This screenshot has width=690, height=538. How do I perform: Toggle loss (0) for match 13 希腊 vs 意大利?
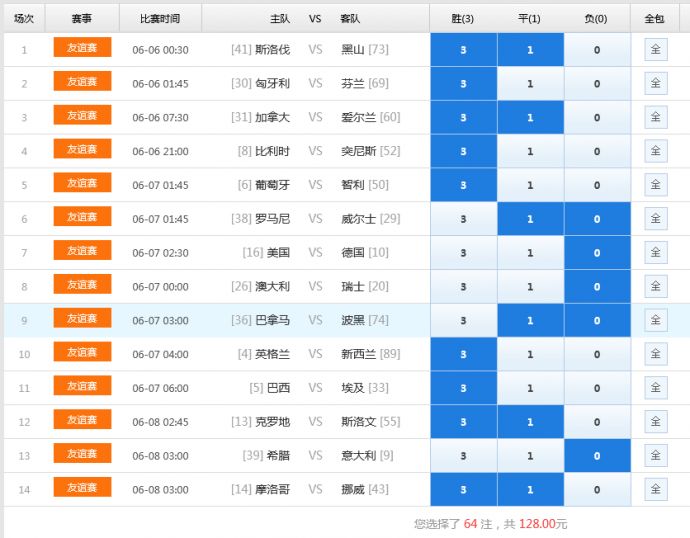tap(597, 456)
